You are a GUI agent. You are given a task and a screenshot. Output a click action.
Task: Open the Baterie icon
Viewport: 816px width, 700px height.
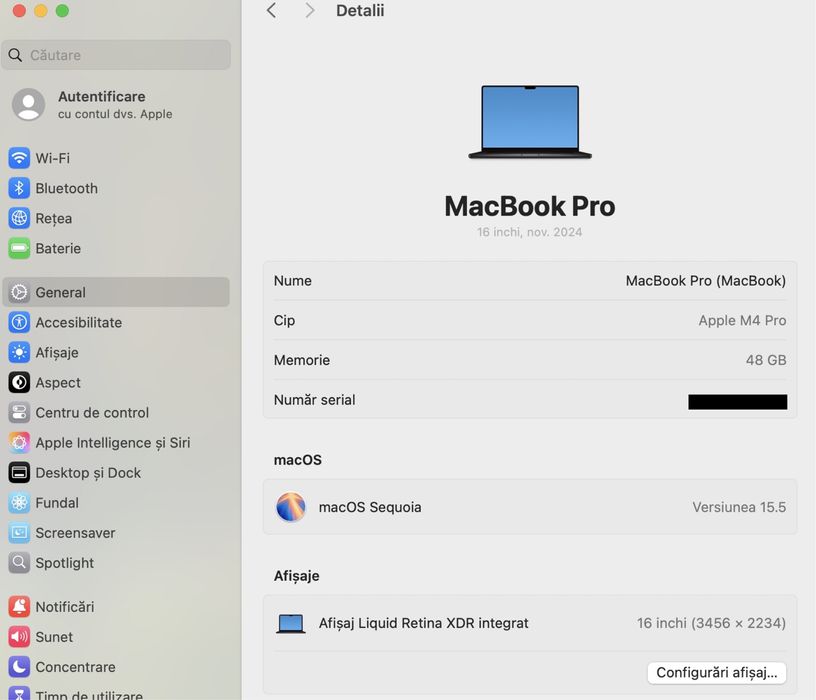click(x=19, y=248)
